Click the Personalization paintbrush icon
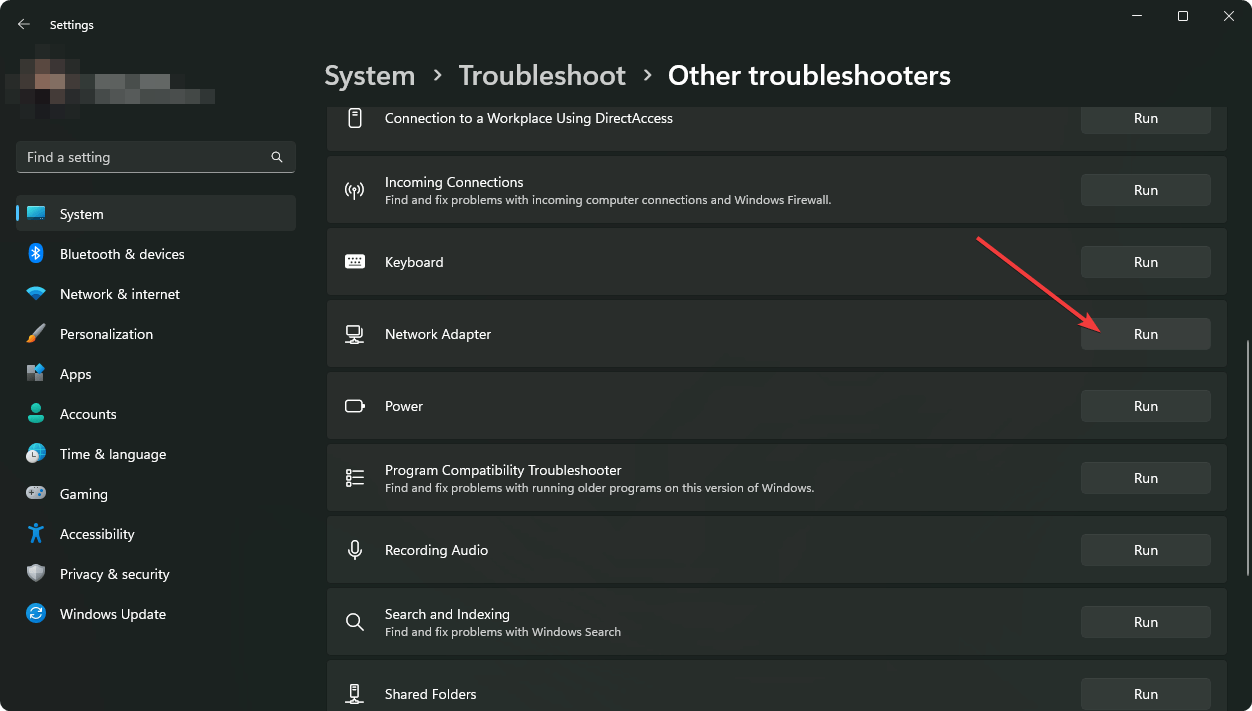 36,334
